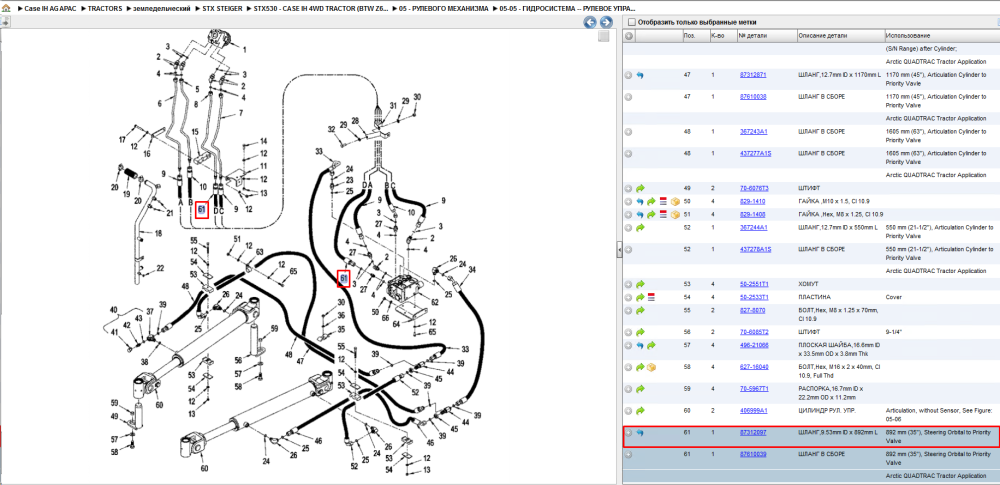
Task: Open part number link 437277A1S
Action: coord(755,153)
